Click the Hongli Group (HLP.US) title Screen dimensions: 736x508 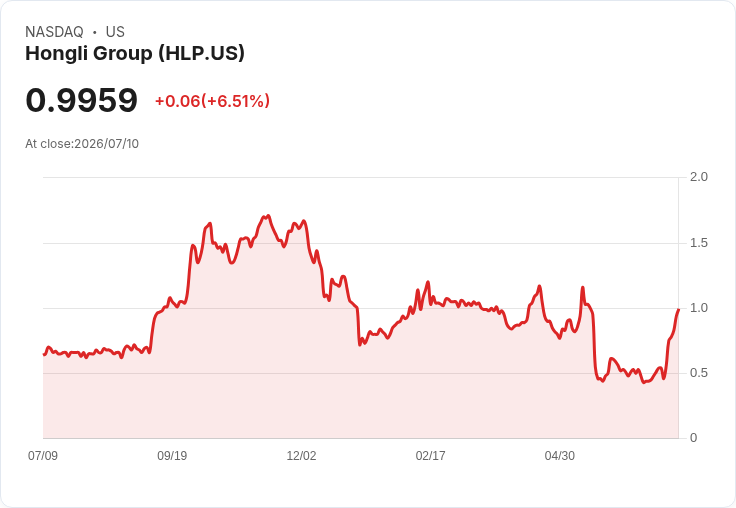point(135,54)
